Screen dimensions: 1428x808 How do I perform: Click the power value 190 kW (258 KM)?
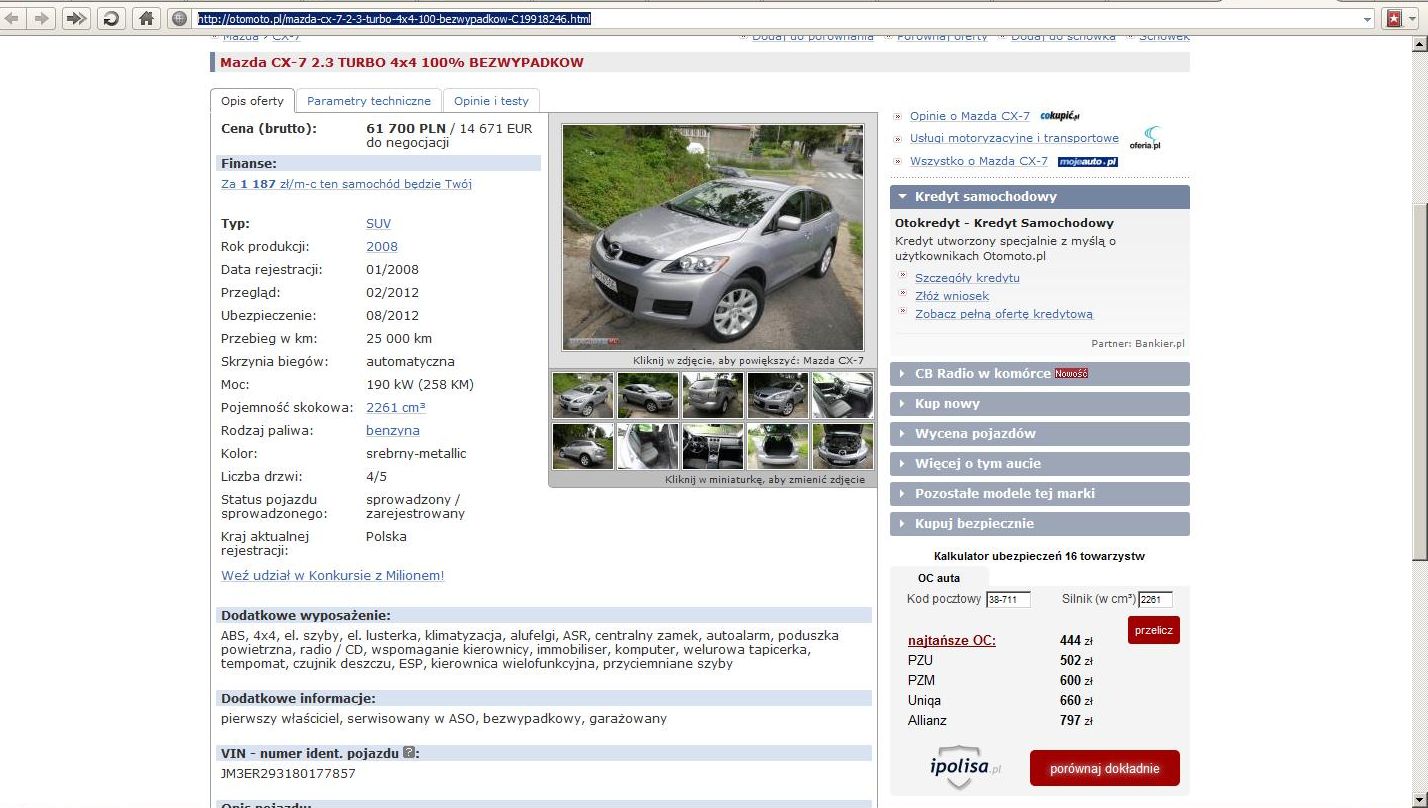click(420, 385)
